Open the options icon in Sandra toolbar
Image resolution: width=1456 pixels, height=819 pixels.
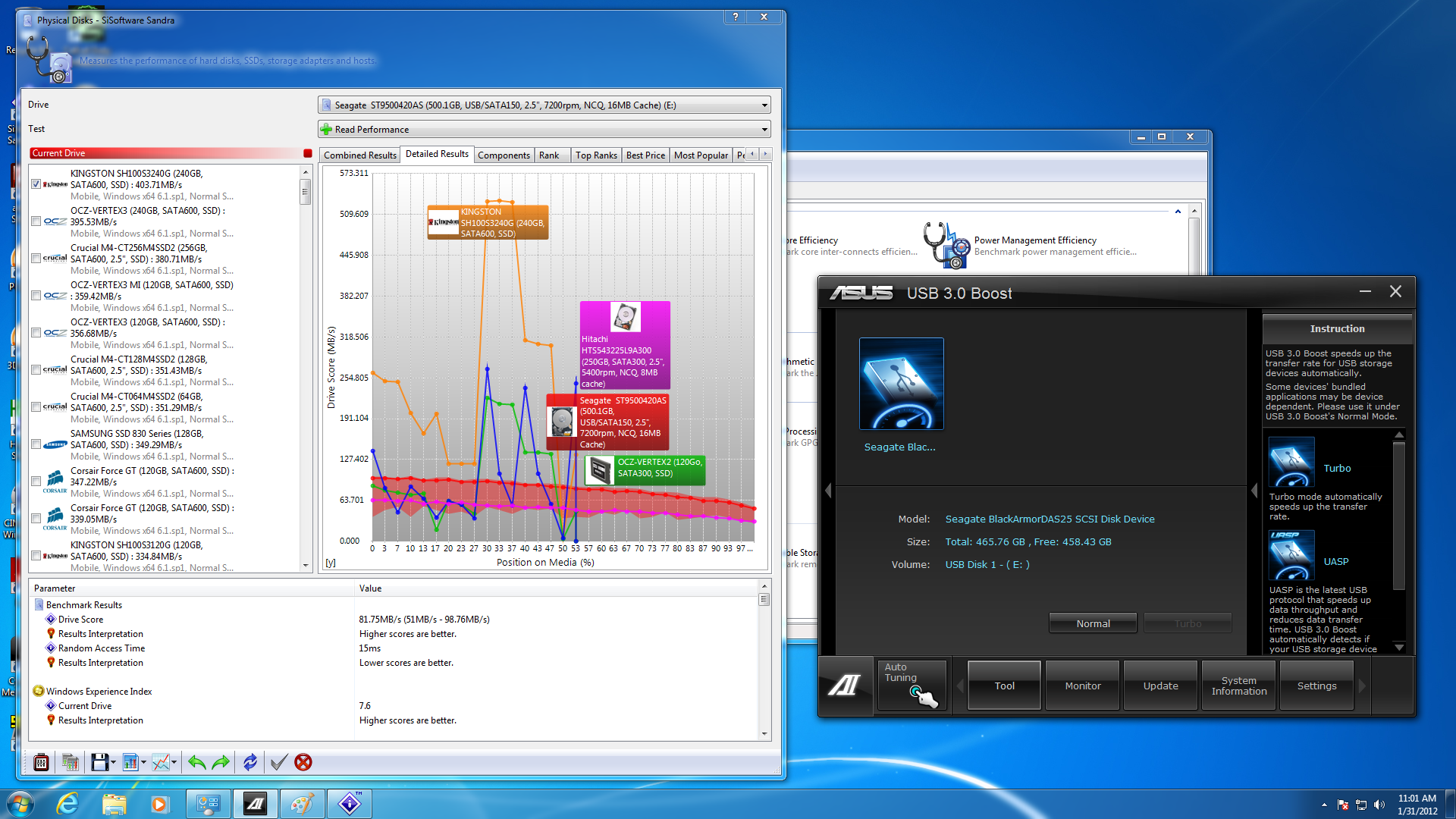[x=42, y=762]
